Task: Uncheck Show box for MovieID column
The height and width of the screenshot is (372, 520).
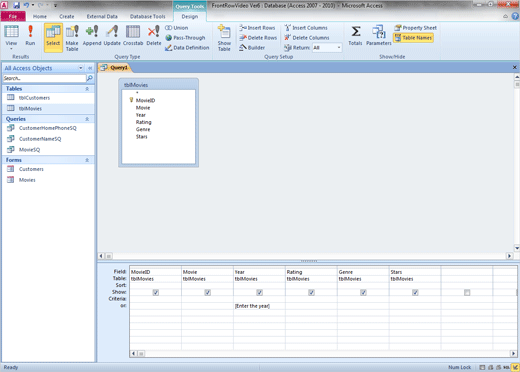Action: [x=156, y=292]
